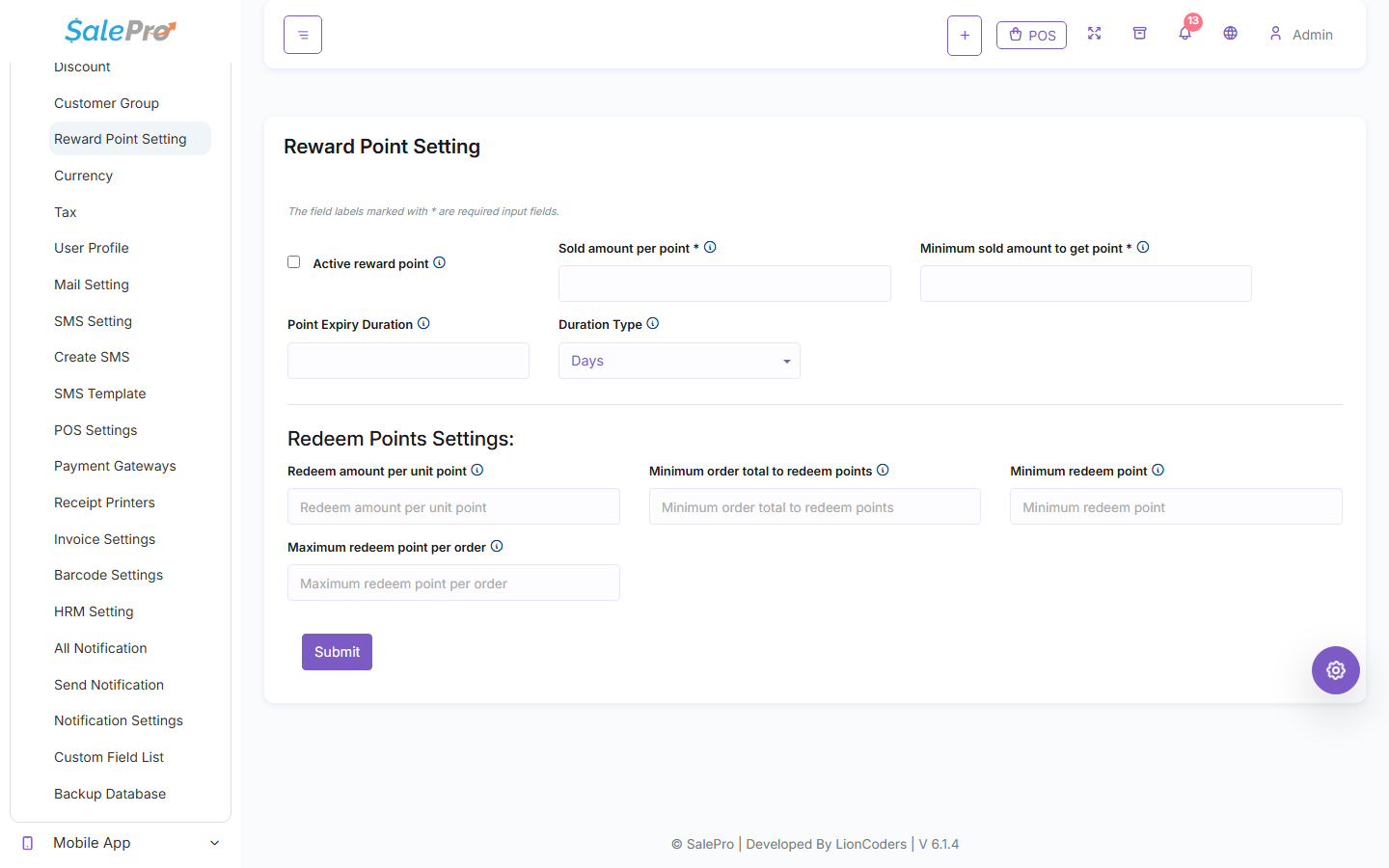Image resolution: width=1389 pixels, height=868 pixels.
Task: Go to SMS Template
Action: tap(100, 393)
